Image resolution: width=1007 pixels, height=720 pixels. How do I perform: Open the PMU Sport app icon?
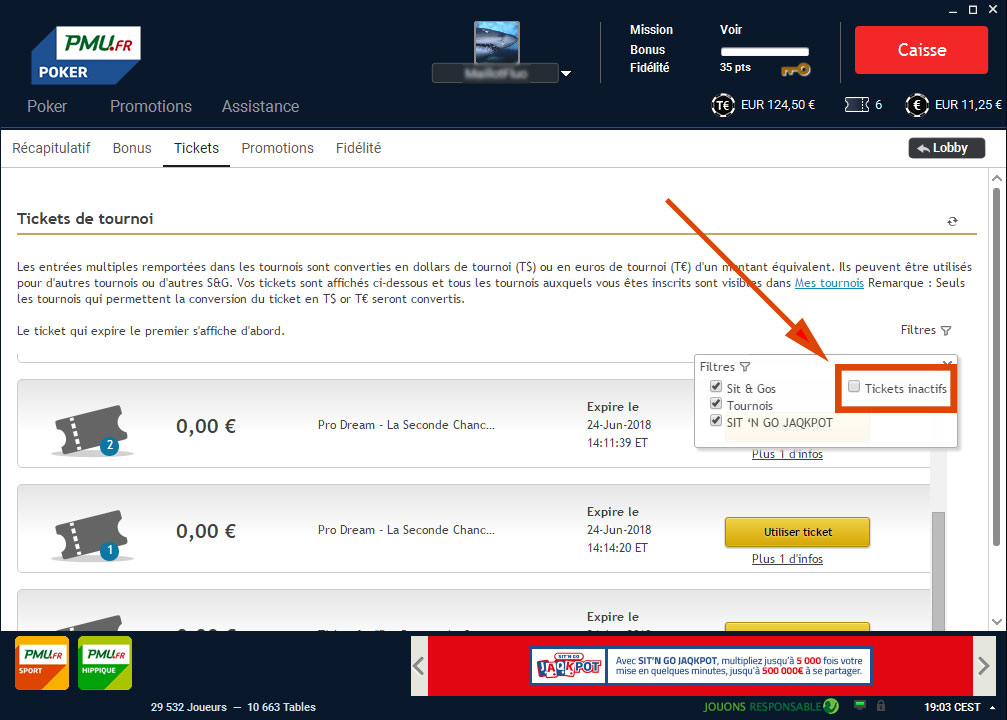(x=42, y=663)
